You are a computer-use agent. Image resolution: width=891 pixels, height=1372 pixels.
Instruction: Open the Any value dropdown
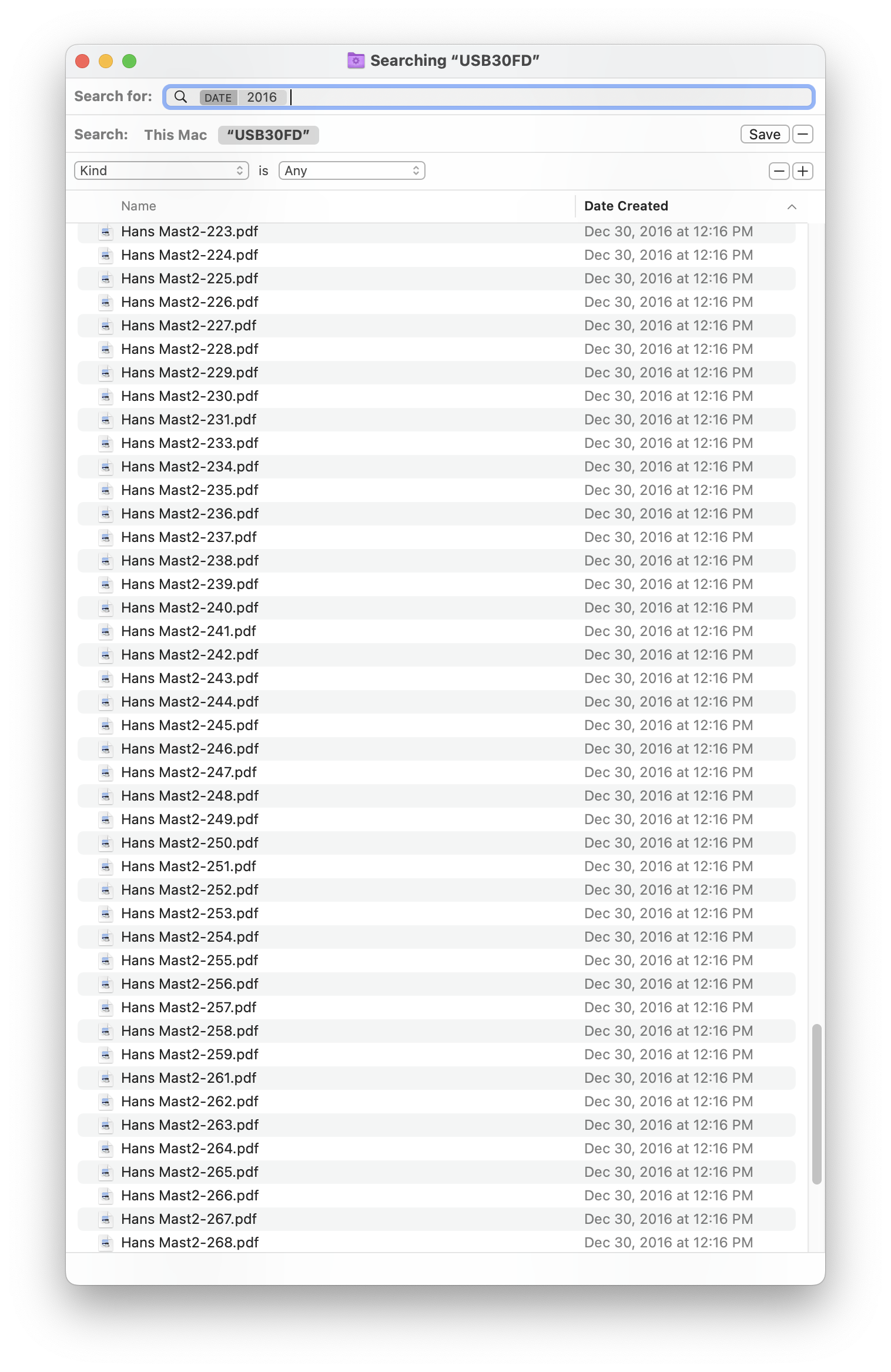click(x=351, y=170)
